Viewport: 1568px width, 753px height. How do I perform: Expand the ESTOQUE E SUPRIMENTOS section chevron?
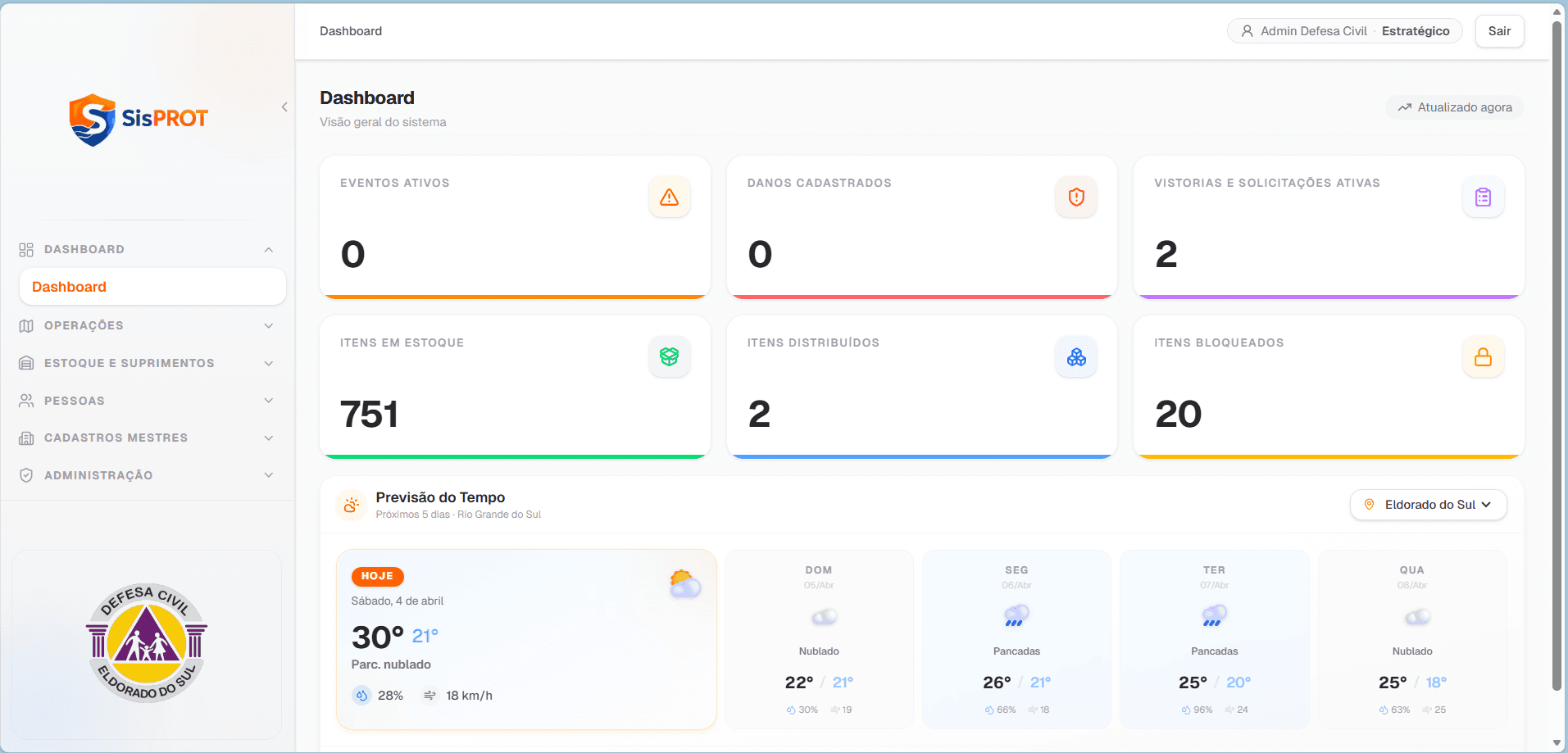coord(269,363)
